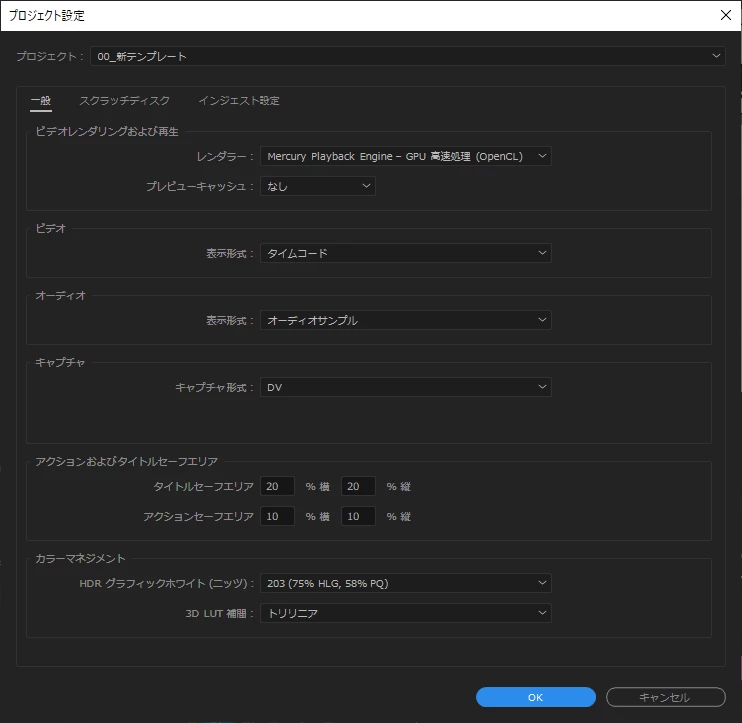The width and height of the screenshot is (742, 723).
Task: Click the 3D LUT 補間 label
Action: 219,614
